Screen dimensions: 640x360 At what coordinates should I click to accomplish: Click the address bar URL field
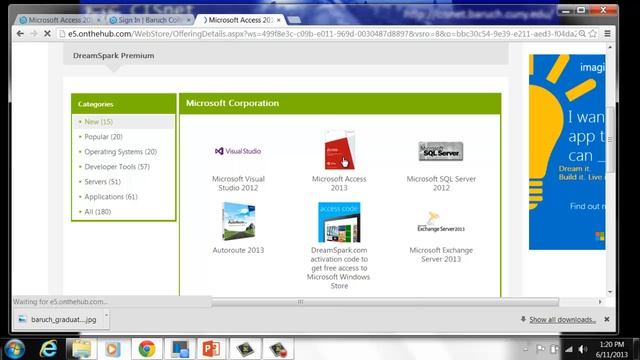(x=322, y=34)
